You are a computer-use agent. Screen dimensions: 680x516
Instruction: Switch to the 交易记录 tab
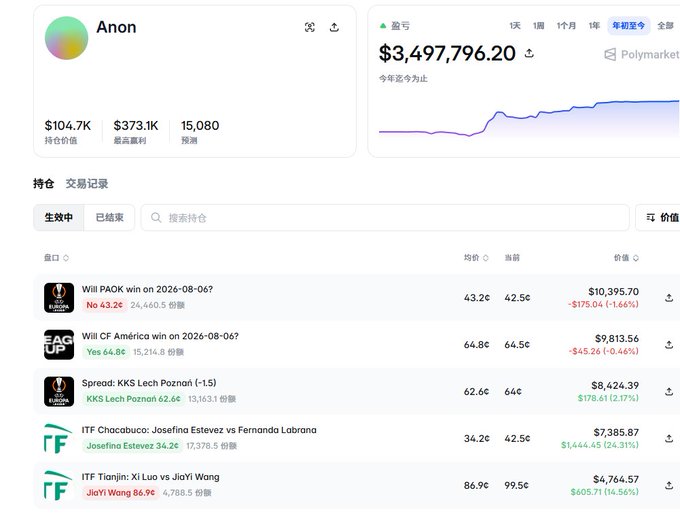point(87,183)
